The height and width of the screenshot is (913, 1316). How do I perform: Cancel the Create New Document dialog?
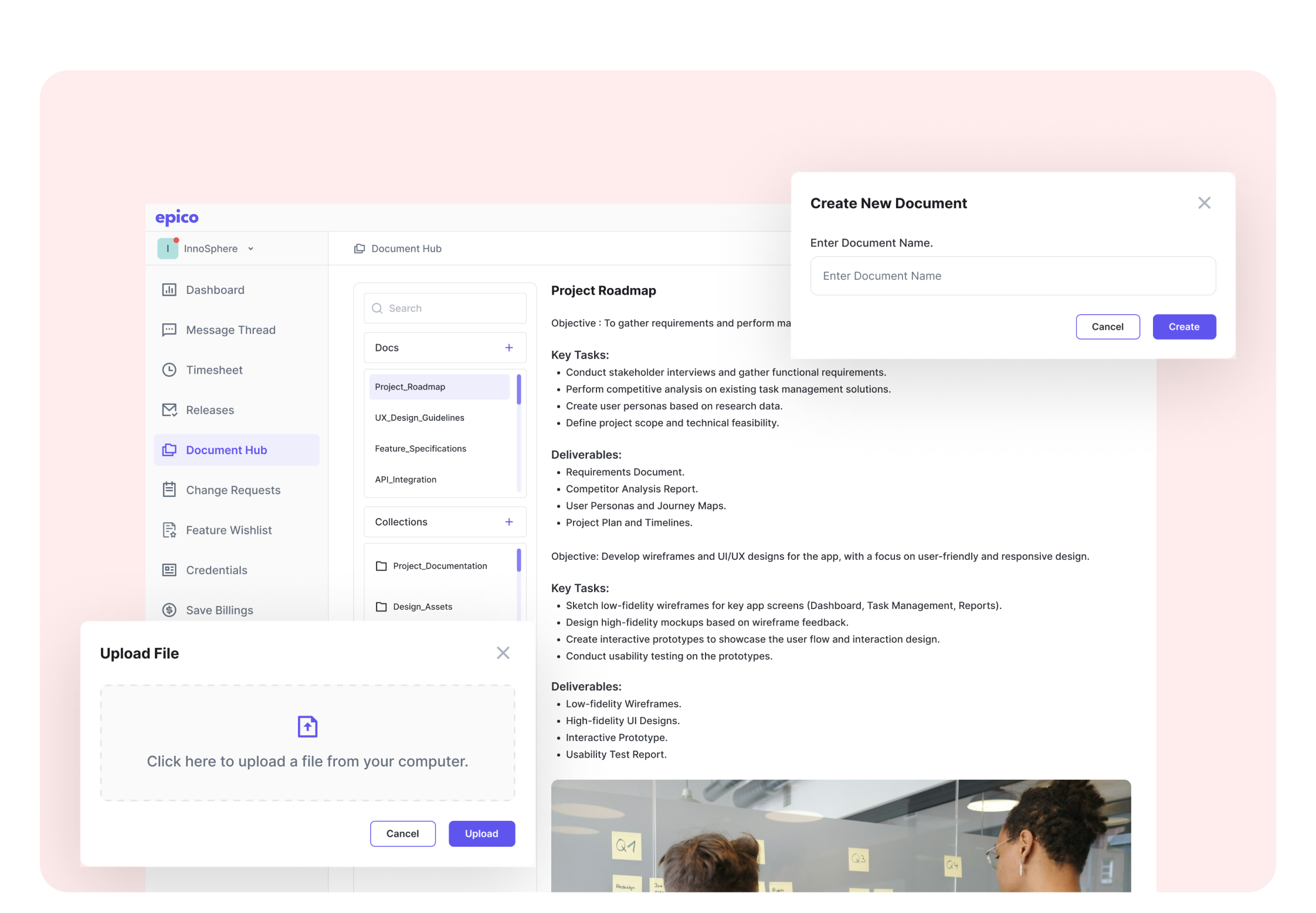click(x=1107, y=327)
